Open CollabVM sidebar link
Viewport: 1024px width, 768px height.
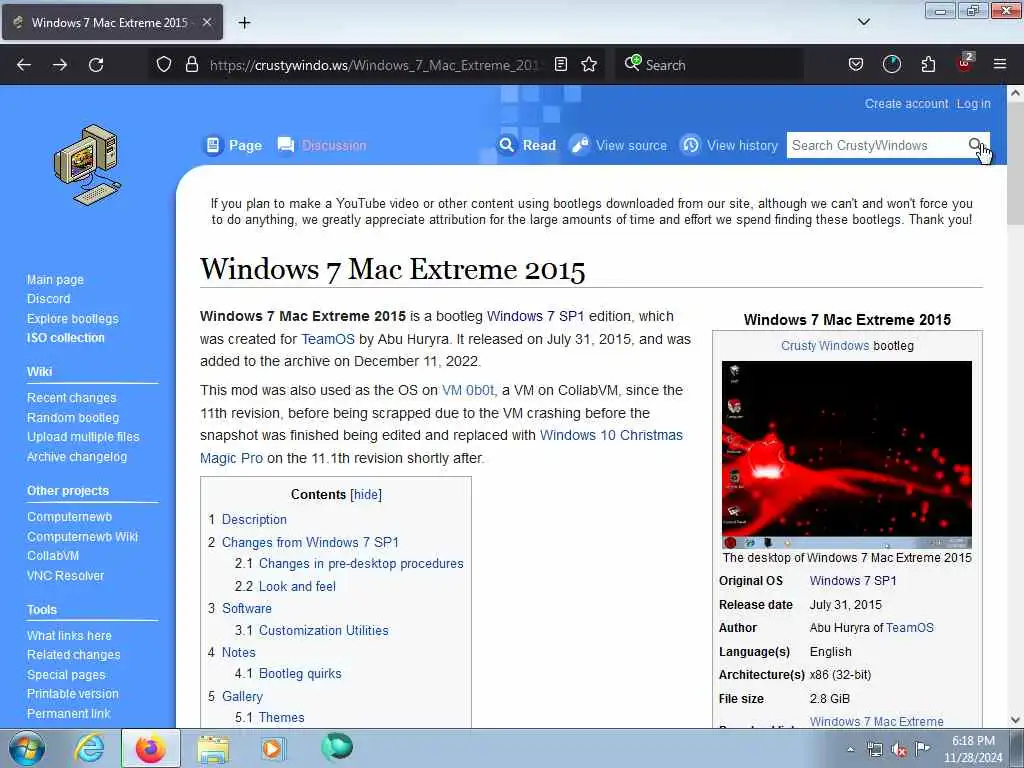(53, 556)
